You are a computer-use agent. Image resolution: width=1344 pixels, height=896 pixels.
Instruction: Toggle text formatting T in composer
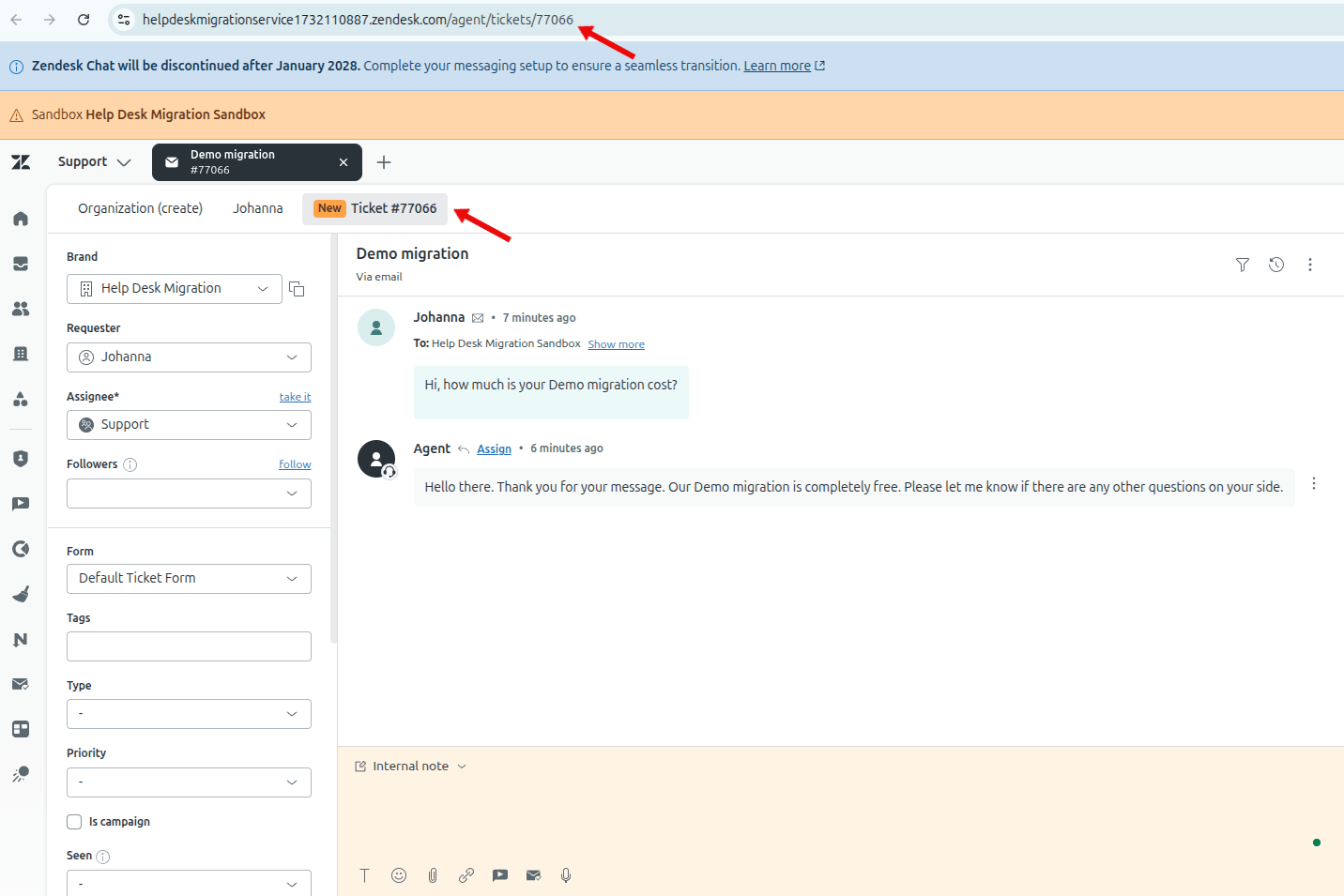click(x=365, y=875)
